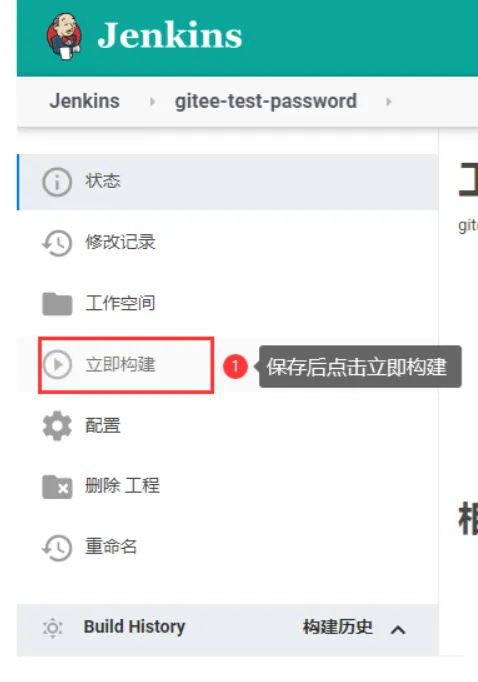Click the 配置 gear icon
478x682 pixels.
[x=57, y=425]
